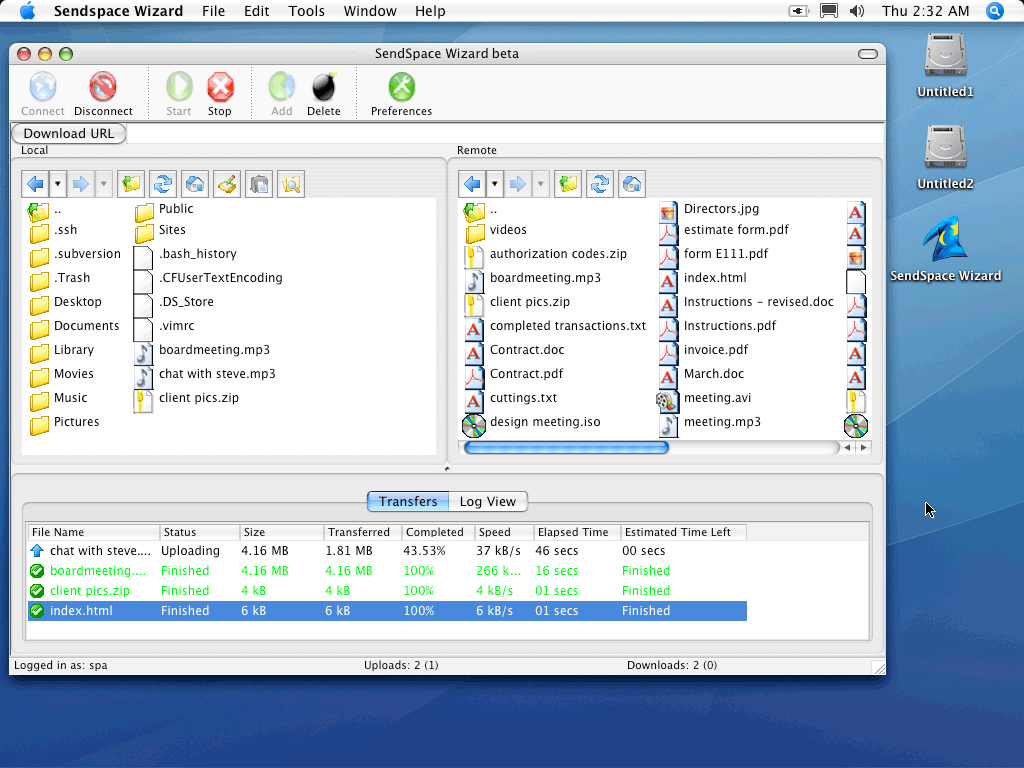Go to home folder in Remote pane
Screen dimensions: 1024x768
[x=632, y=184]
